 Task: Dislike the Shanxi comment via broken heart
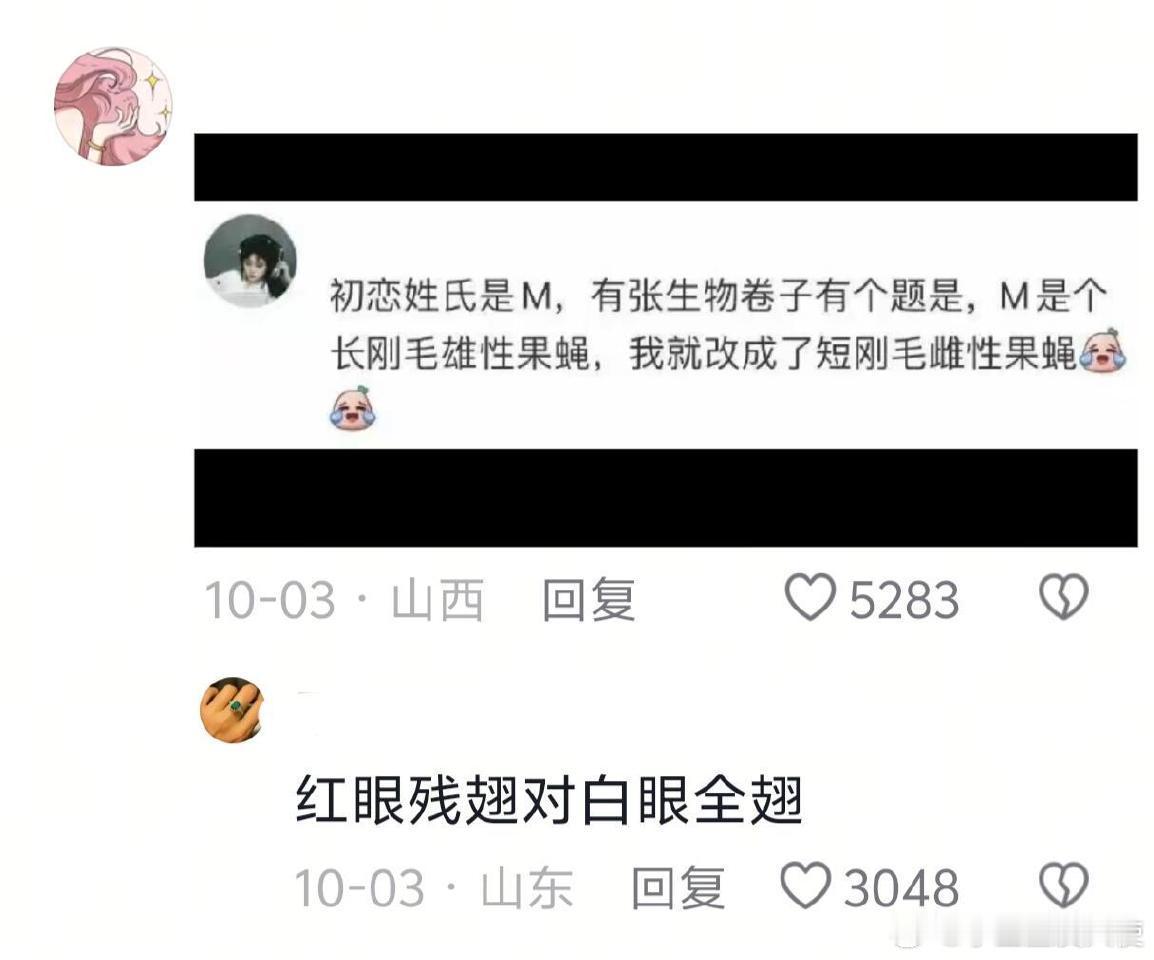pyautogui.click(x=1063, y=598)
